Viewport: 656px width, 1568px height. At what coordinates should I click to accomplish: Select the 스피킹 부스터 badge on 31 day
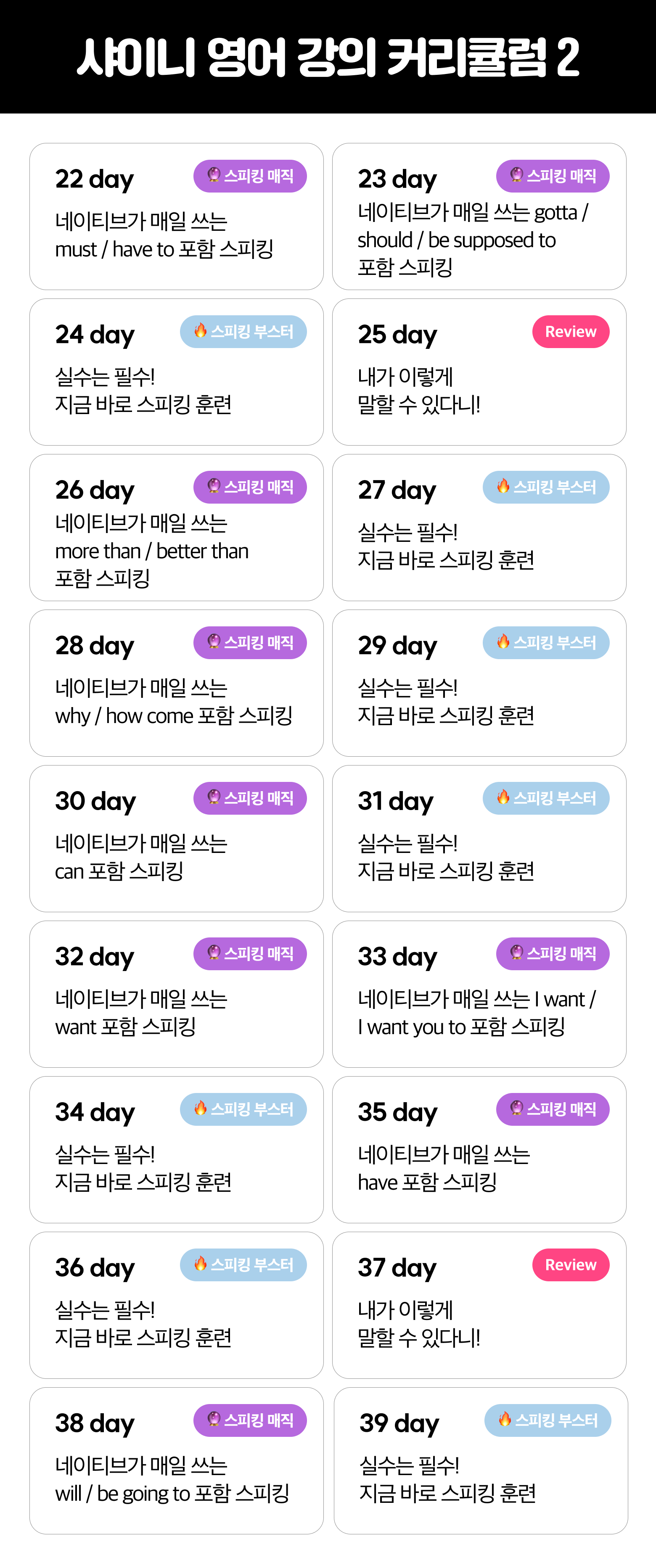[x=546, y=799]
